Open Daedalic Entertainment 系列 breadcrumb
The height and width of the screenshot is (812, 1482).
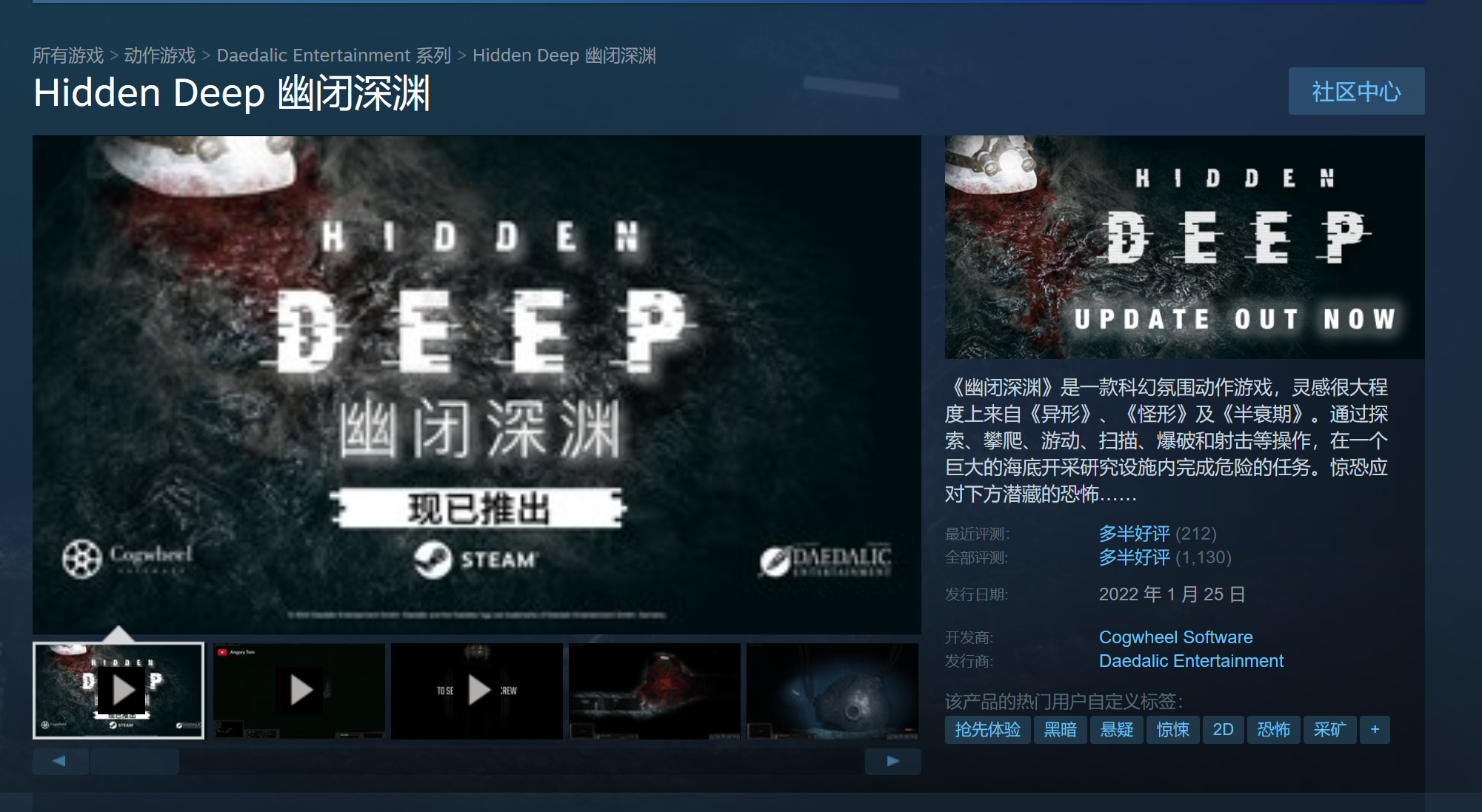(x=334, y=56)
